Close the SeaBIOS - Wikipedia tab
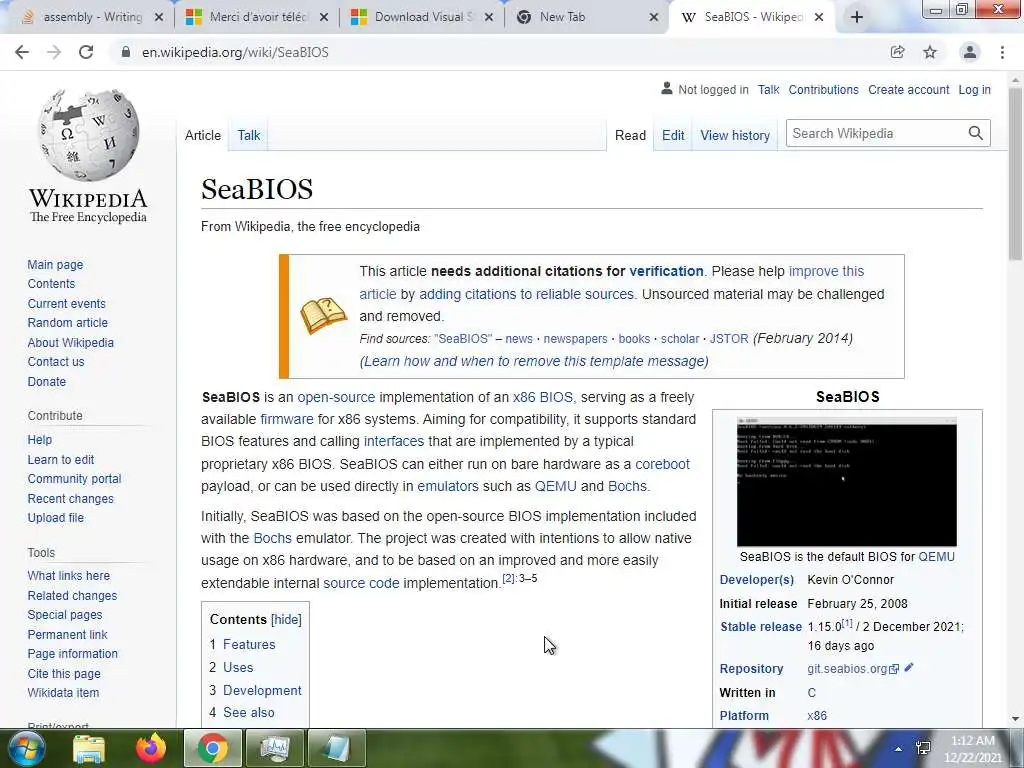The image size is (1024, 768). click(819, 18)
